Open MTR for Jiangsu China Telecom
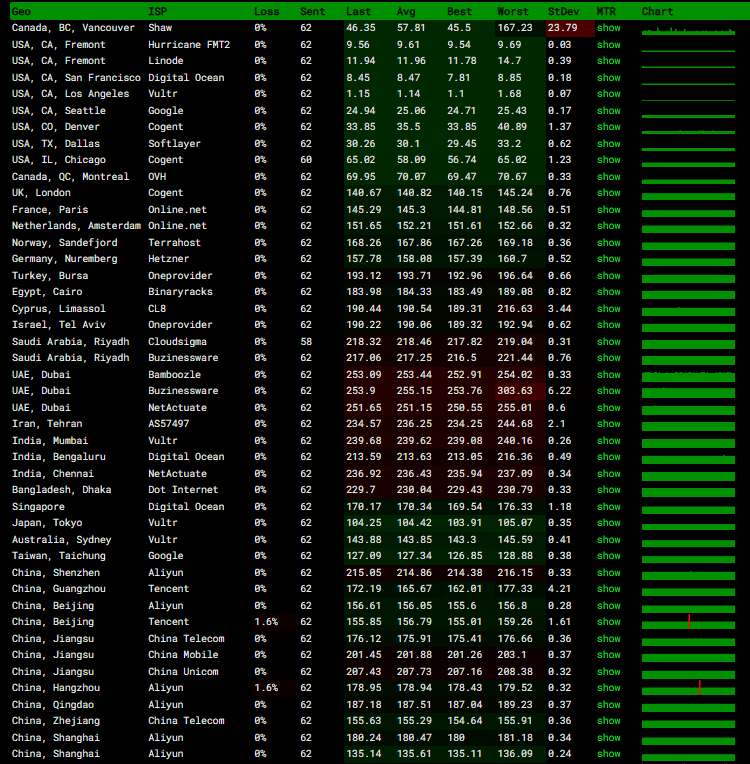Screen dimensions: 750x764 (x=609, y=639)
